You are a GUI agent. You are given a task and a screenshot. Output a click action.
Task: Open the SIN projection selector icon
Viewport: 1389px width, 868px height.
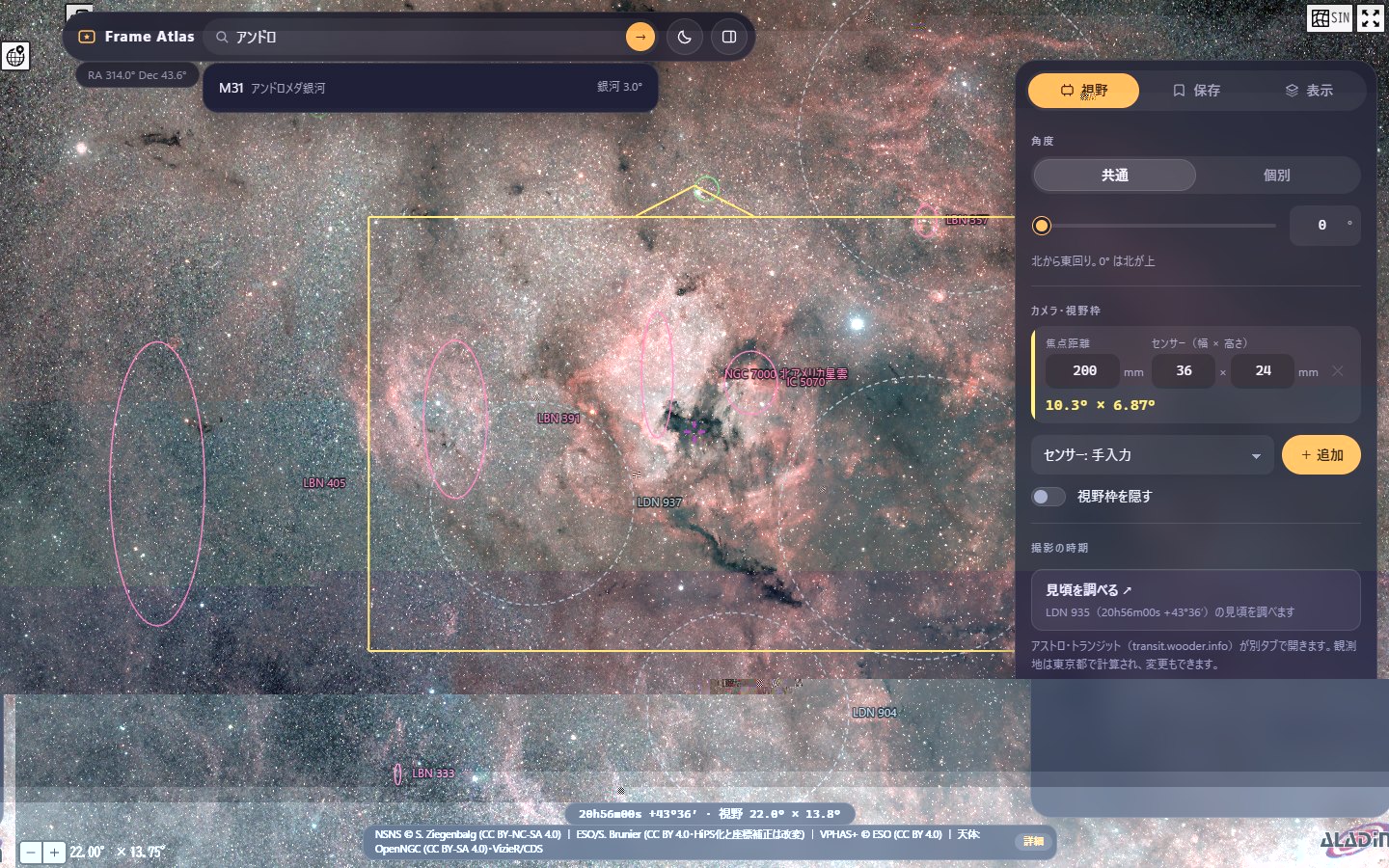(x=1330, y=17)
